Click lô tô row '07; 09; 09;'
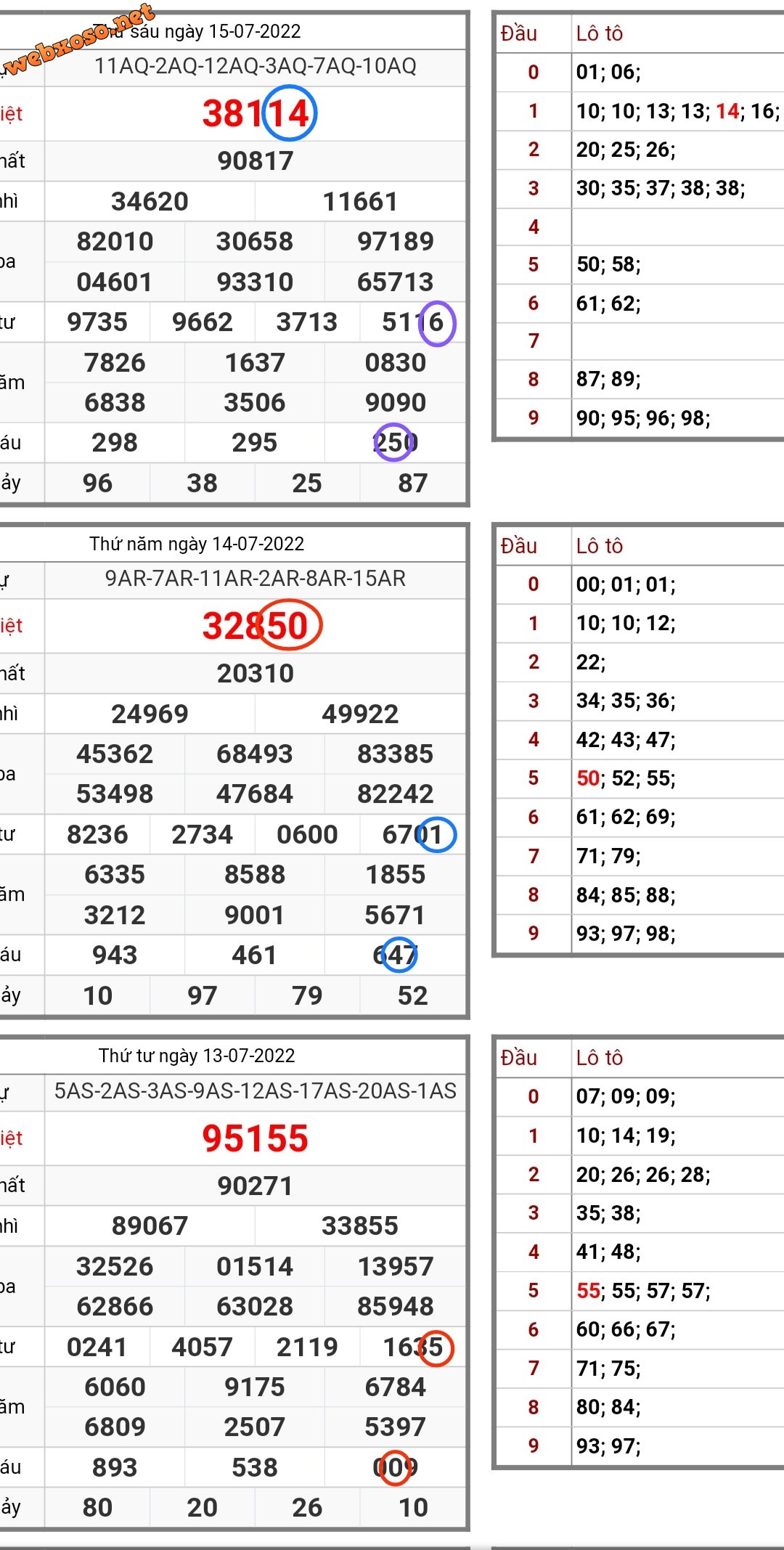The width and height of the screenshot is (784, 1550). 626,1097
